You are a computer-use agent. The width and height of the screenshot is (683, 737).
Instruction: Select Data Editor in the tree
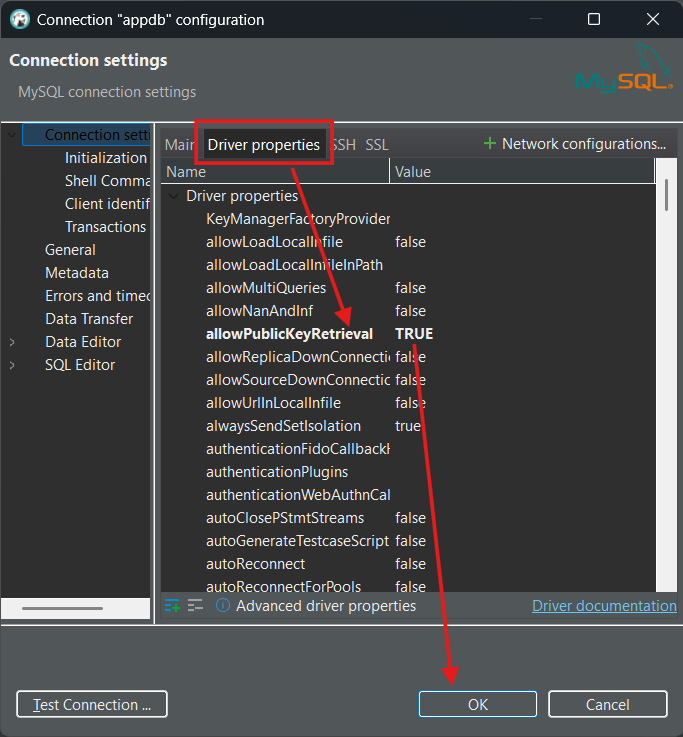click(83, 342)
